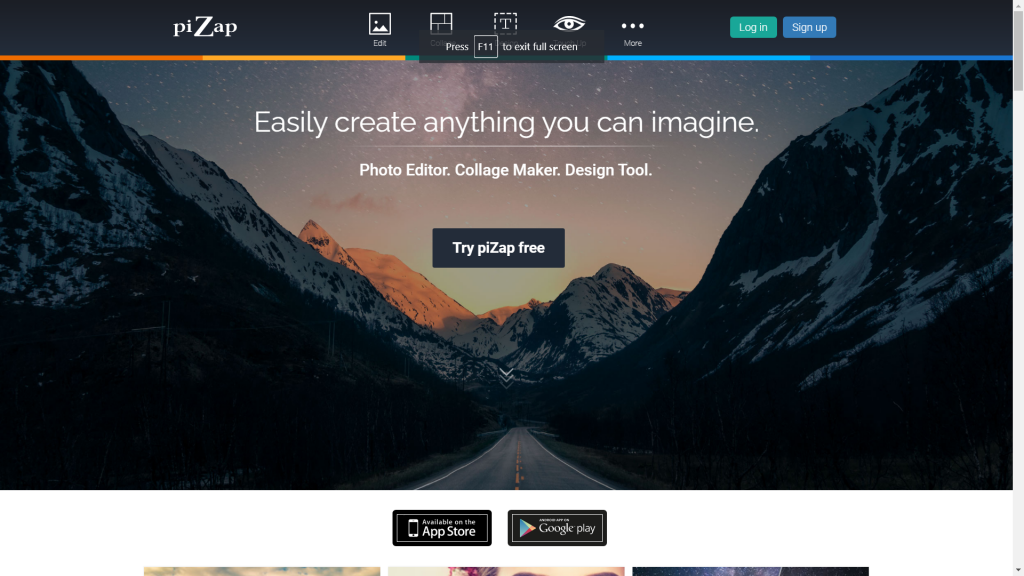Open the Collage grid icon

[x=441, y=24]
